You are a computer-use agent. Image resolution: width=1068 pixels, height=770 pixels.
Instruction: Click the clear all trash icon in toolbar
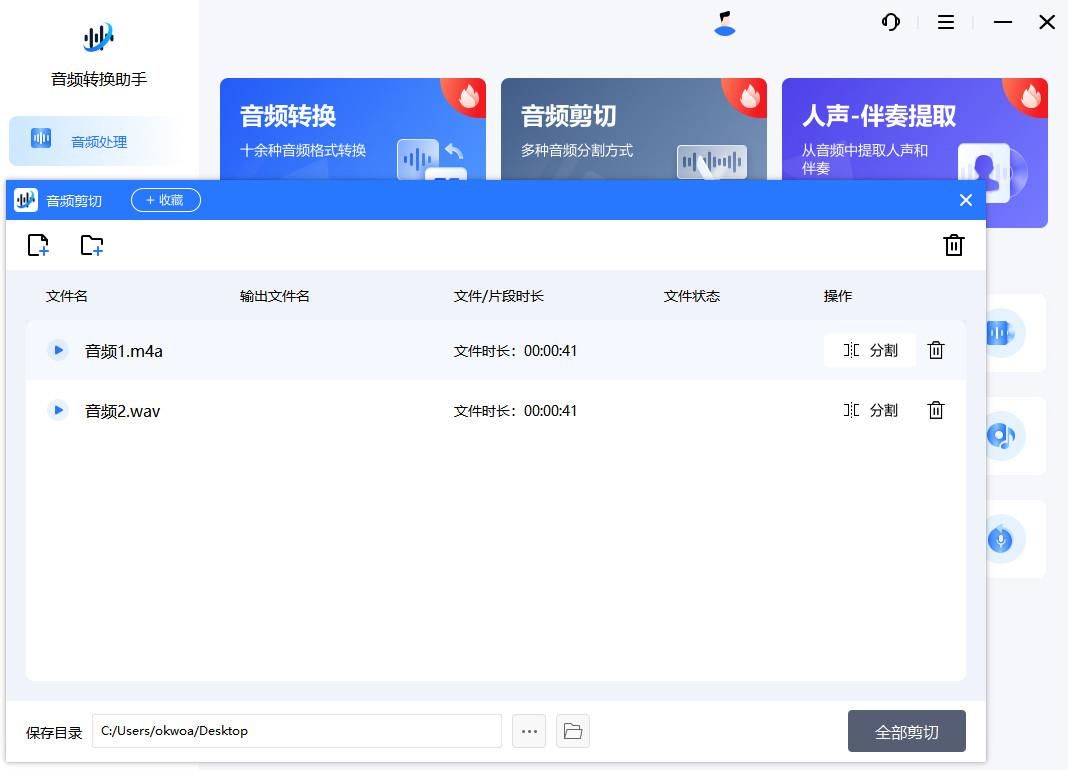954,245
